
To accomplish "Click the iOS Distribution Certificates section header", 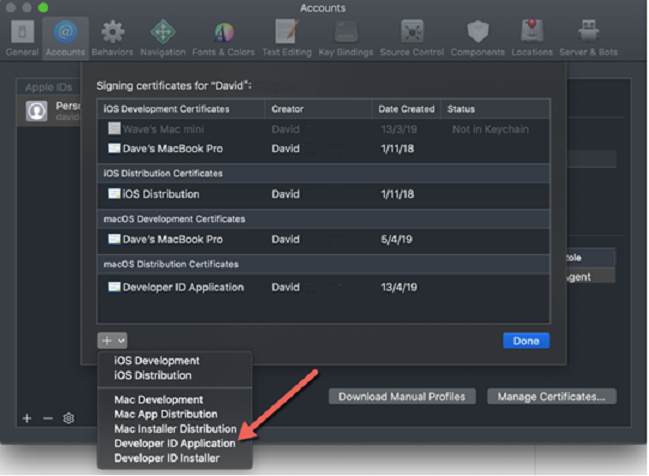I will click(x=324, y=173).
